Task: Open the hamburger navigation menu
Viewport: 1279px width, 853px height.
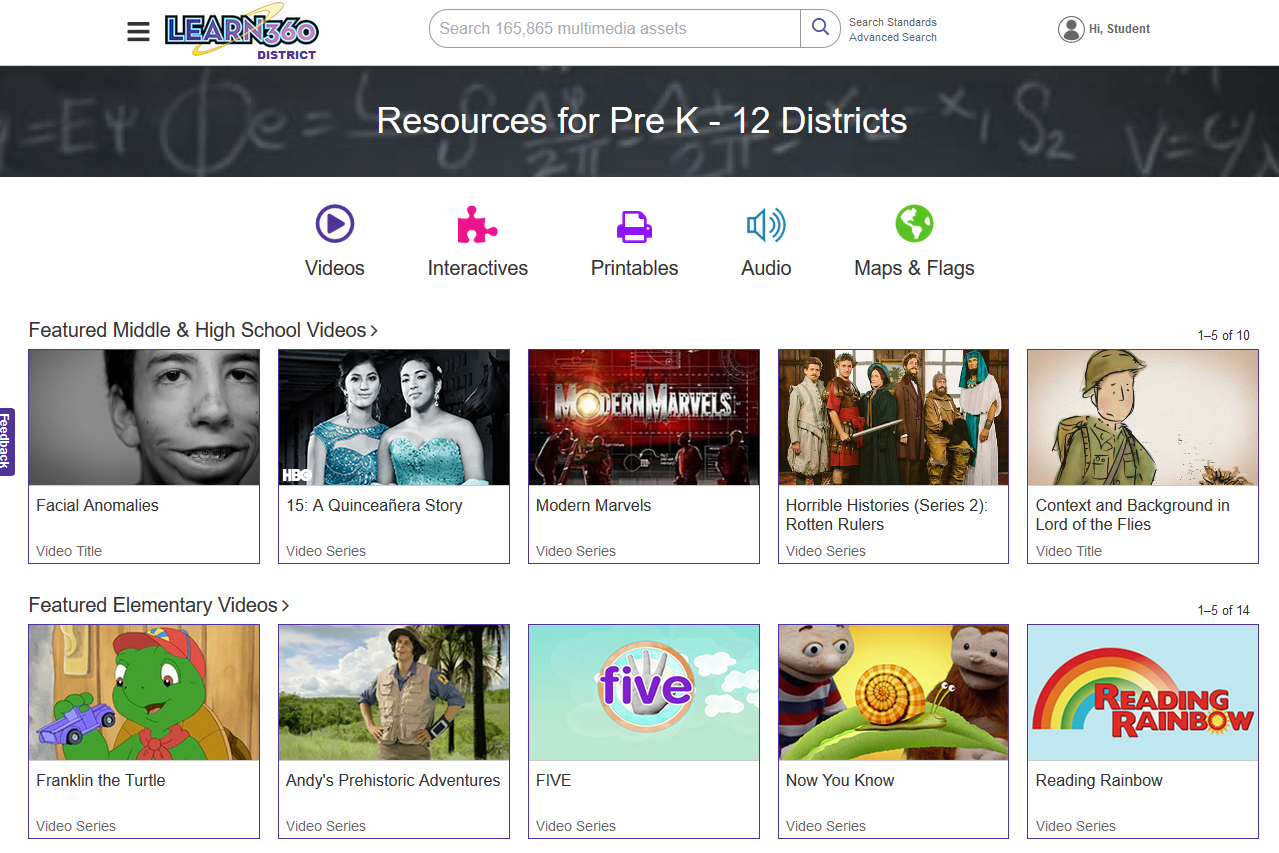Action: coord(138,32)
